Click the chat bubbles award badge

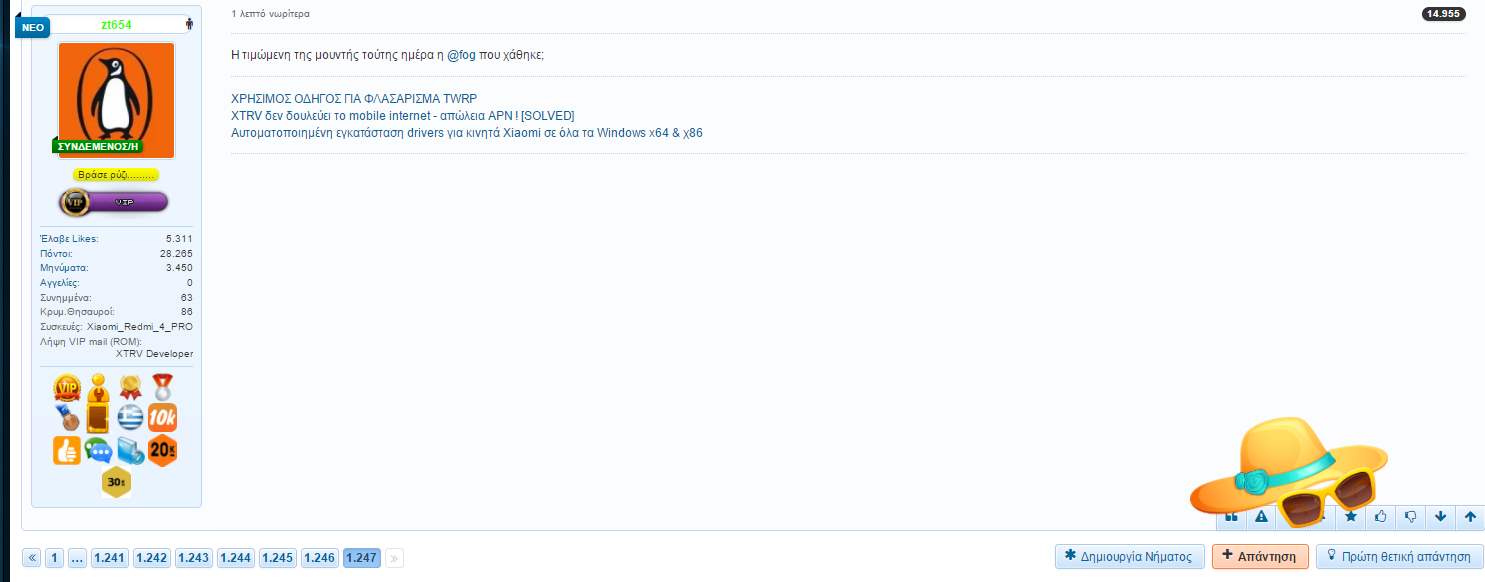click(x=98, y=450)
